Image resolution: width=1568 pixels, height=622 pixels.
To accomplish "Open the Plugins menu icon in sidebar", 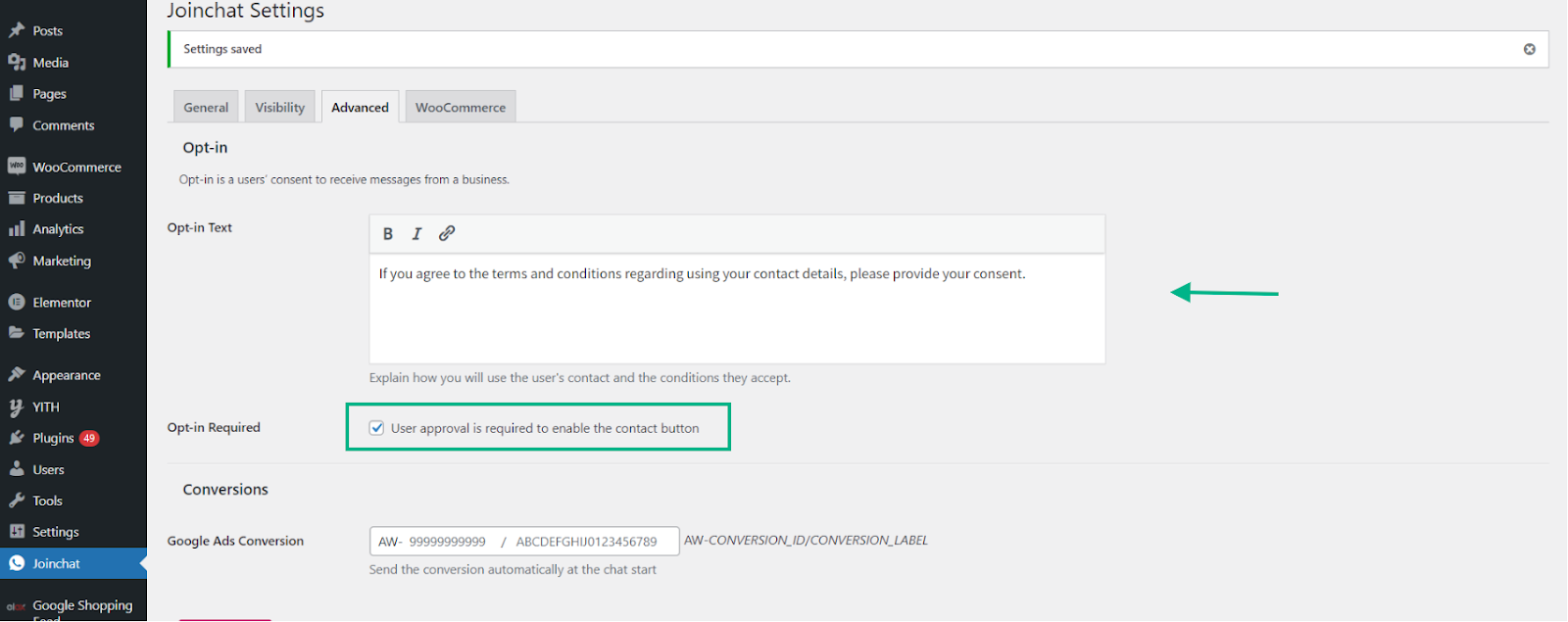I will [17, 438].
